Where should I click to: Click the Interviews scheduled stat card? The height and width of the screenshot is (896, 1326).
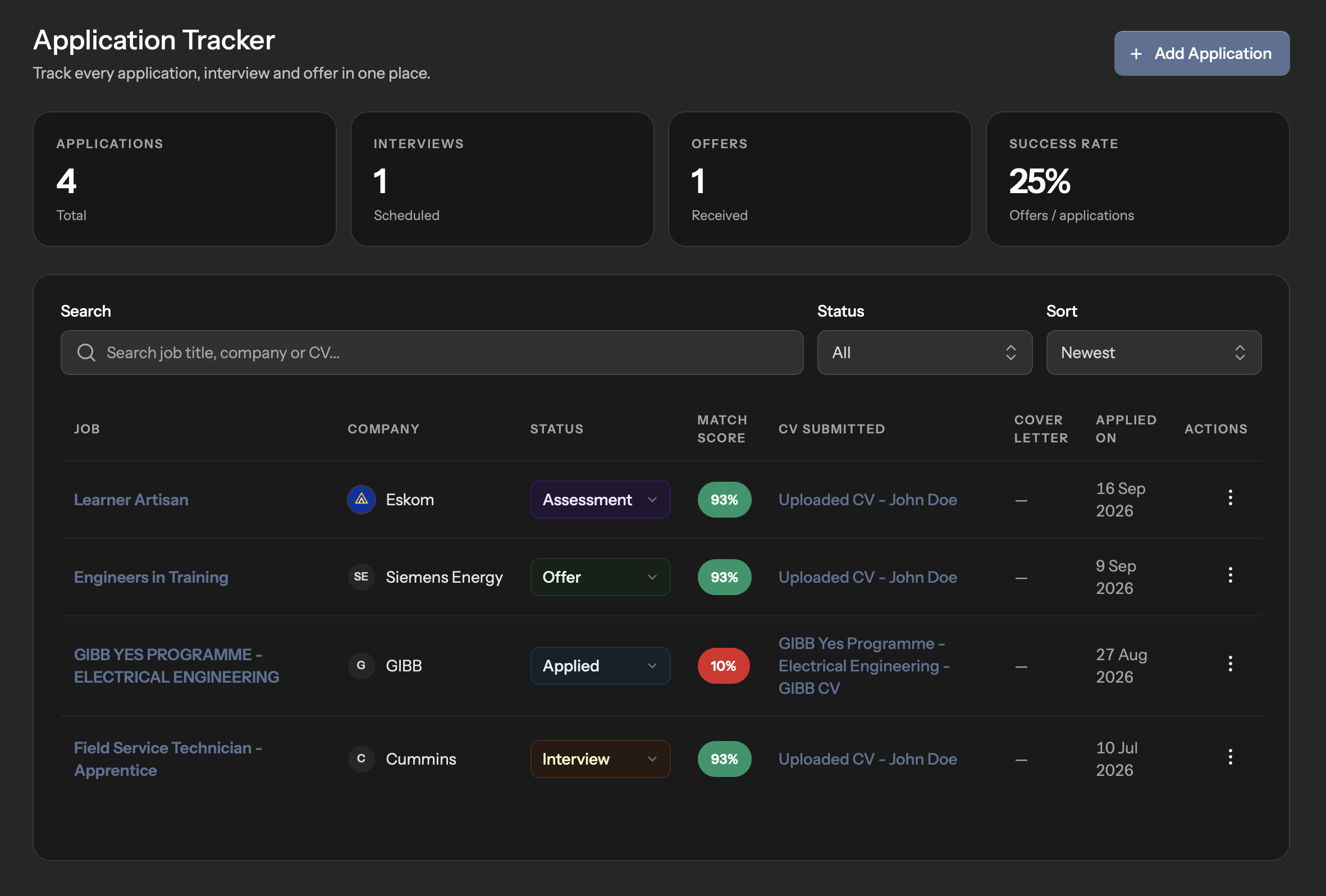point(502,179)
